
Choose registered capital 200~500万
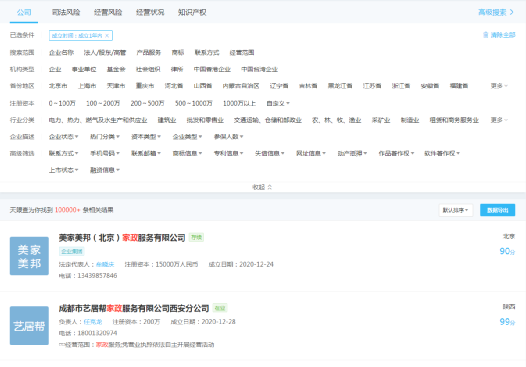coord(147,103)
